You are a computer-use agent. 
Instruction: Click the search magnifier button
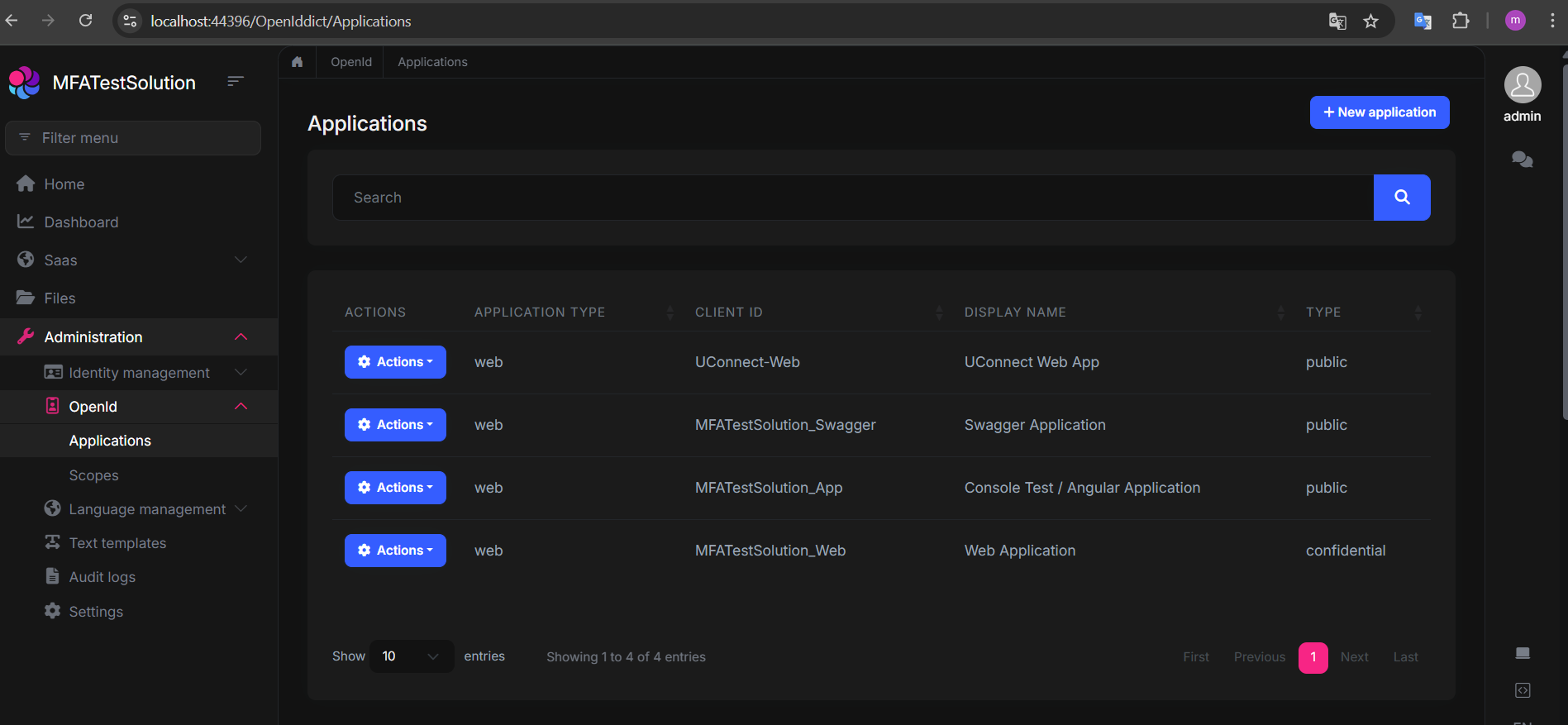[1401, 198]
